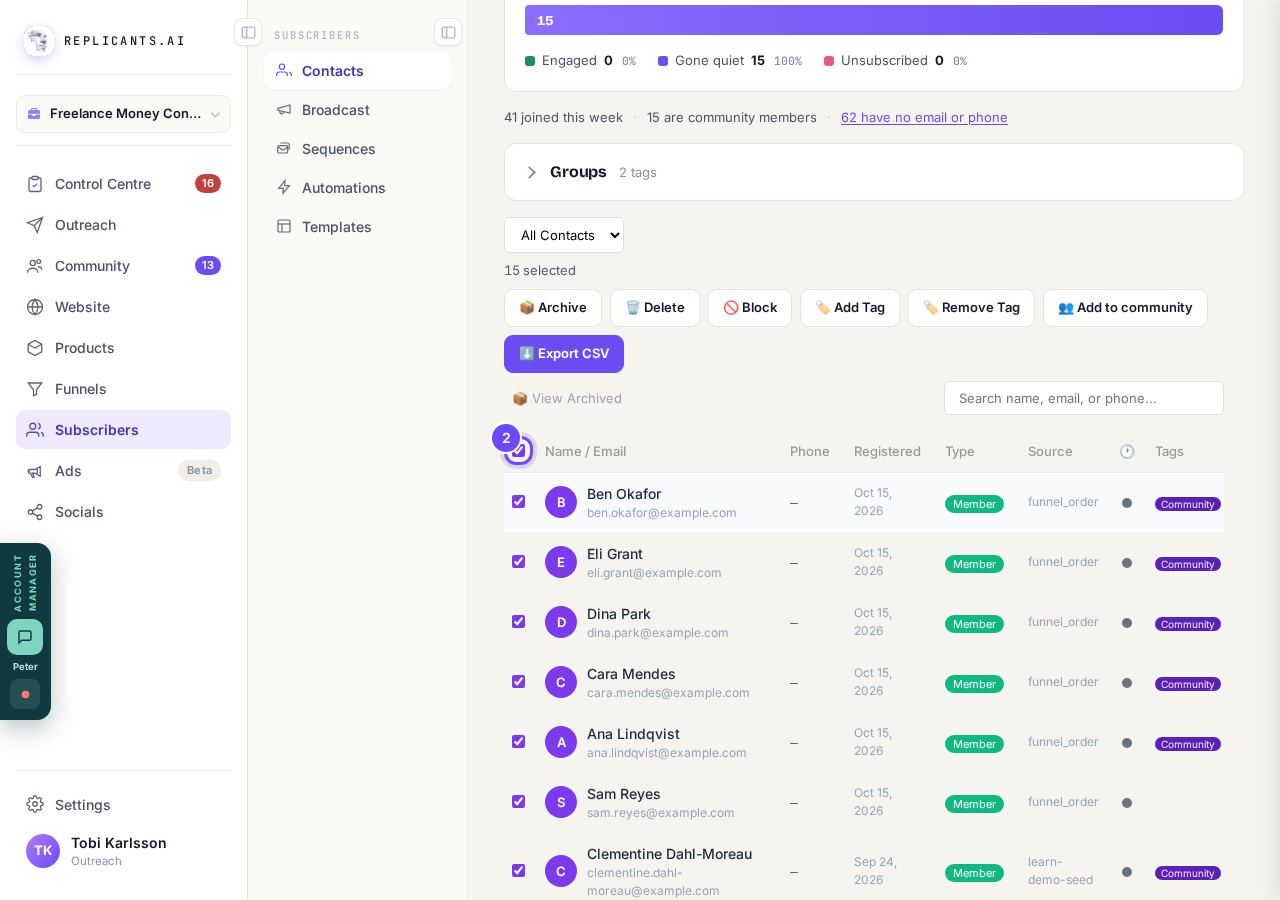The width and height of the screenshot is (1280, 900).
Task: Open Control Centre from sidebar
Action: pos(123,184)
